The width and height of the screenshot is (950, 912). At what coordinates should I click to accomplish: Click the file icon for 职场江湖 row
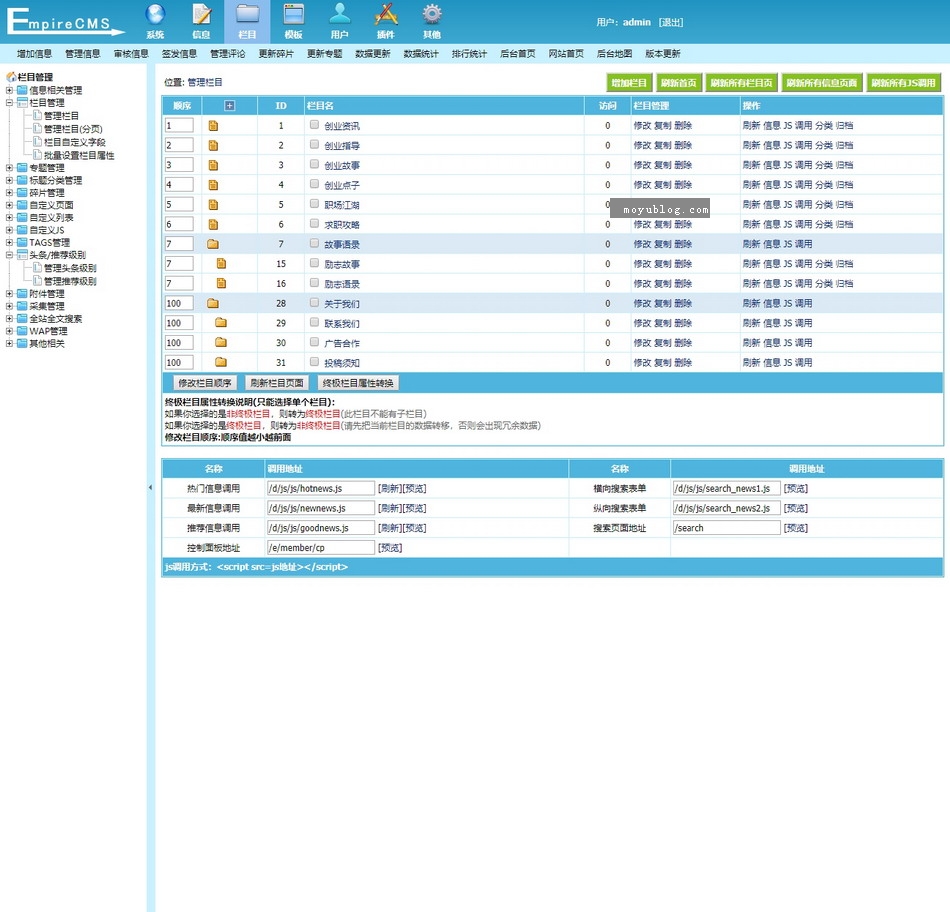coord(213,205)
